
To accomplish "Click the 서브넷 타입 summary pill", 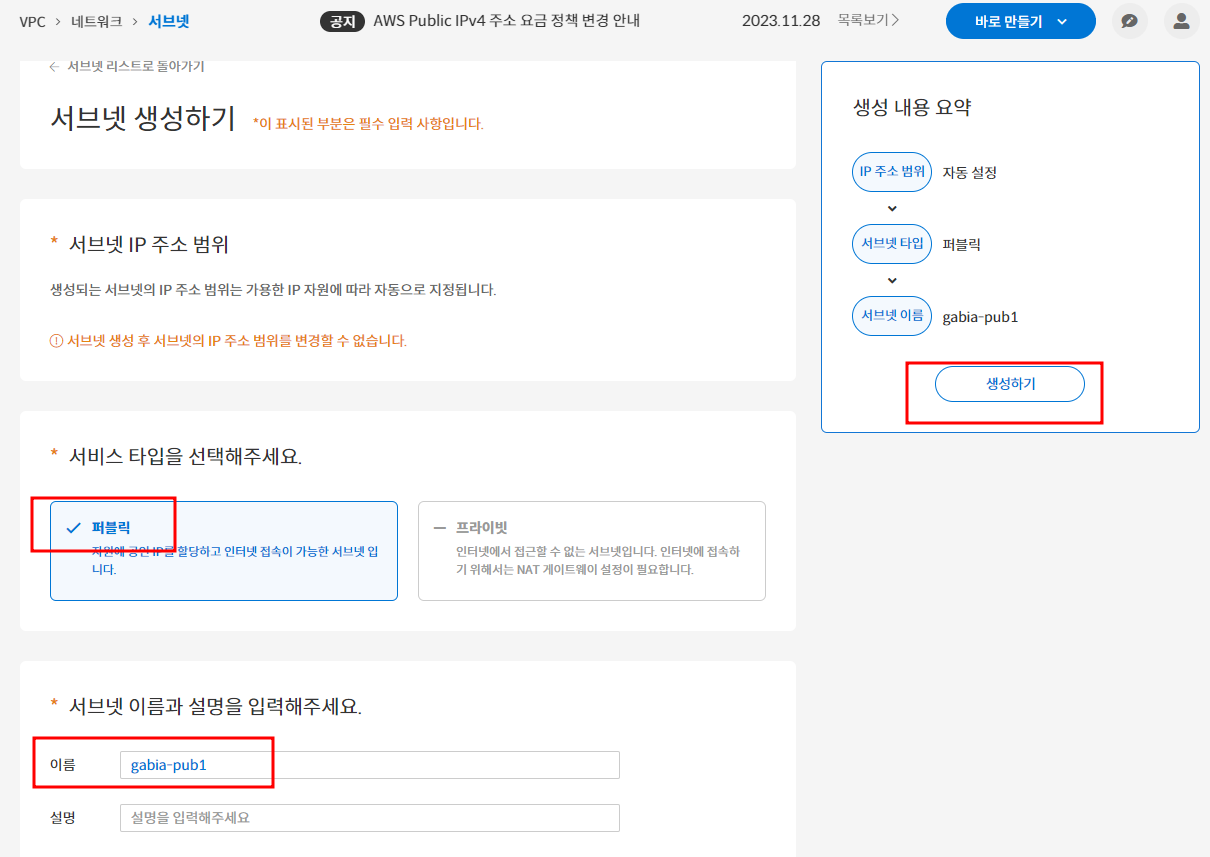I will click(x=892, y=244).
